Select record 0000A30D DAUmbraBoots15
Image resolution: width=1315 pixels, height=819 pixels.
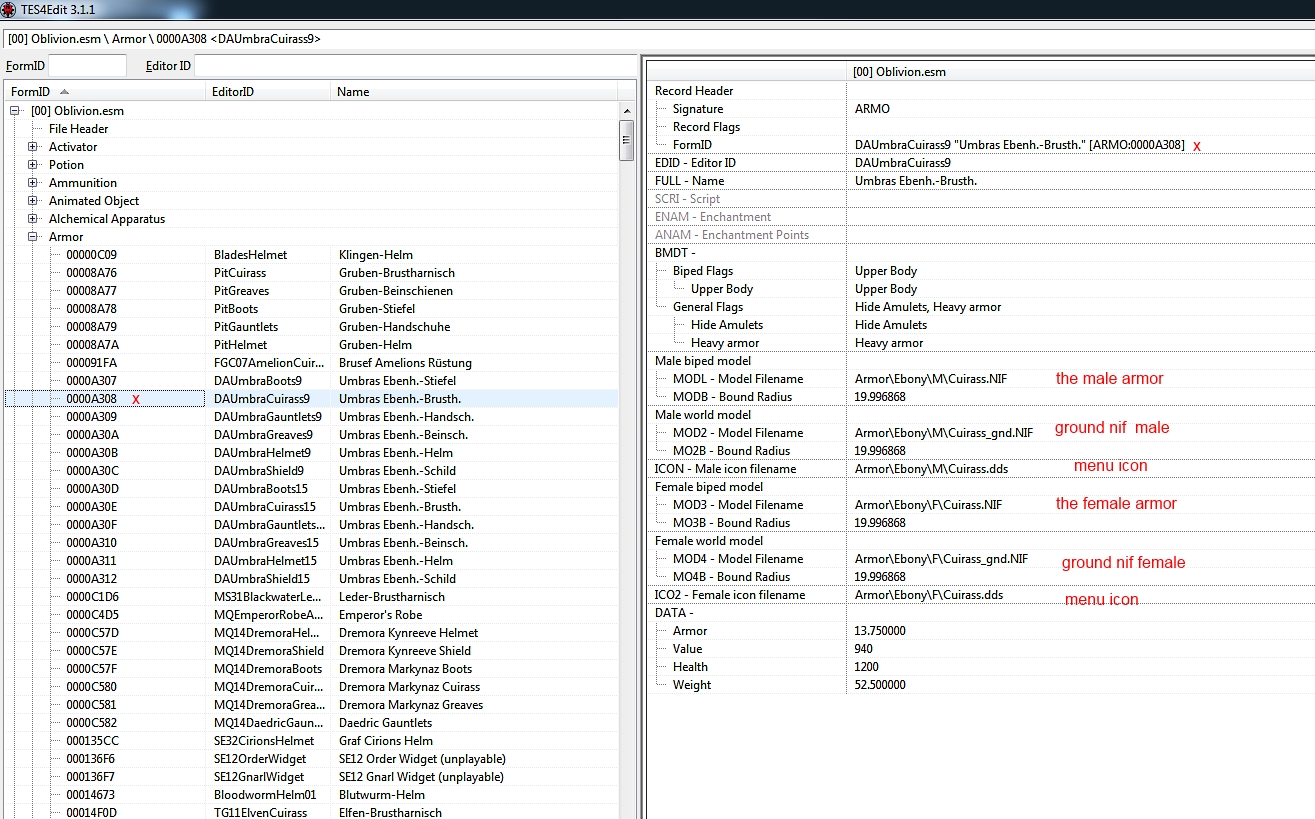tap(311, 489)
